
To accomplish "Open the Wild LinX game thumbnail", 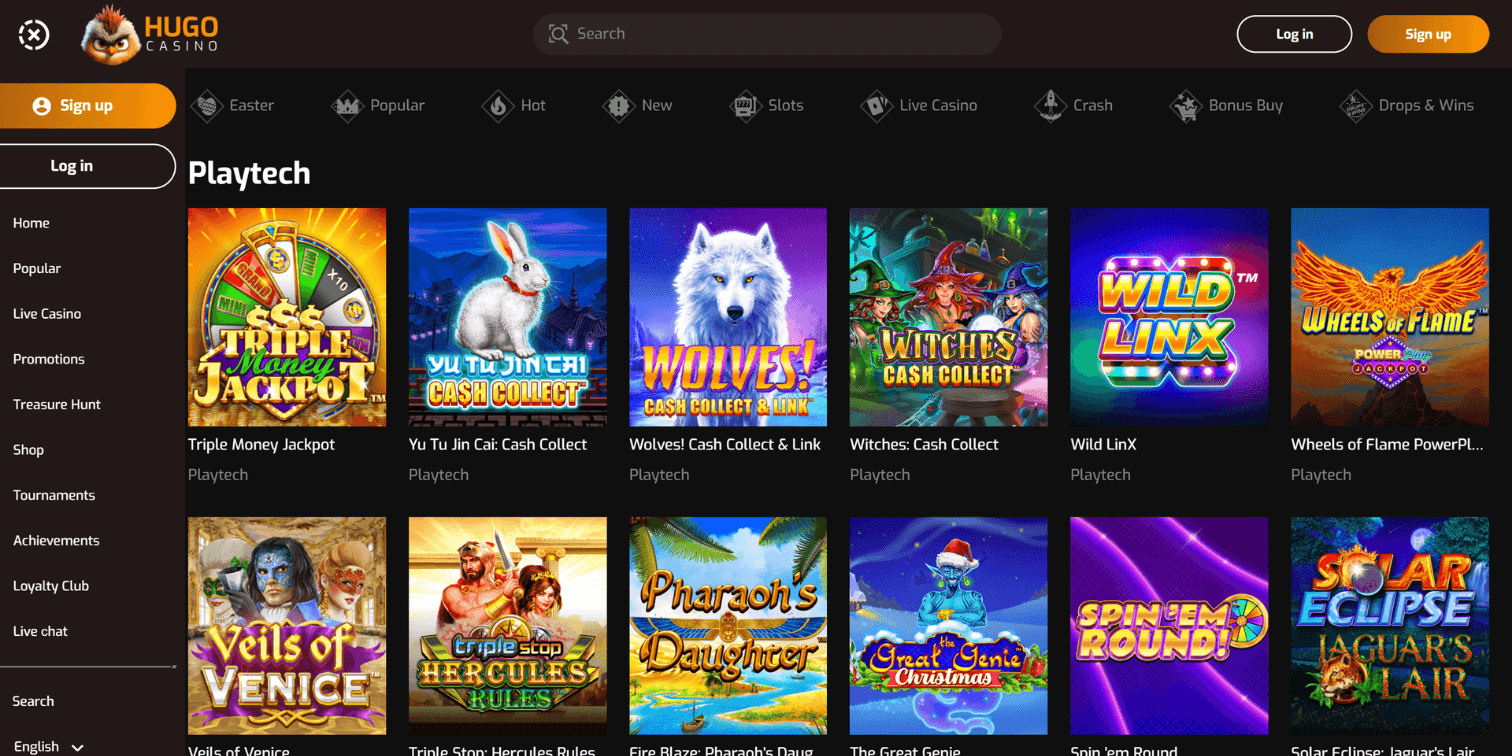I will tap(1169, 317).
